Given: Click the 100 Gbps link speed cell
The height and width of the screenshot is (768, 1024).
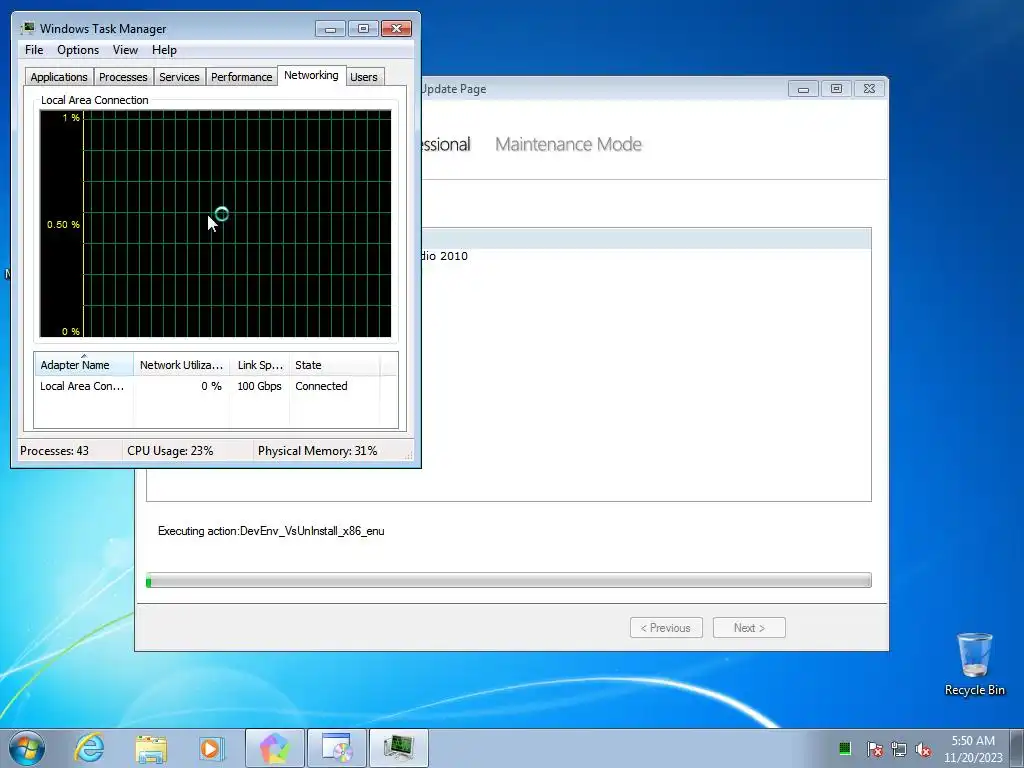Looking at the screenshot, I should [x=259, y=386].
